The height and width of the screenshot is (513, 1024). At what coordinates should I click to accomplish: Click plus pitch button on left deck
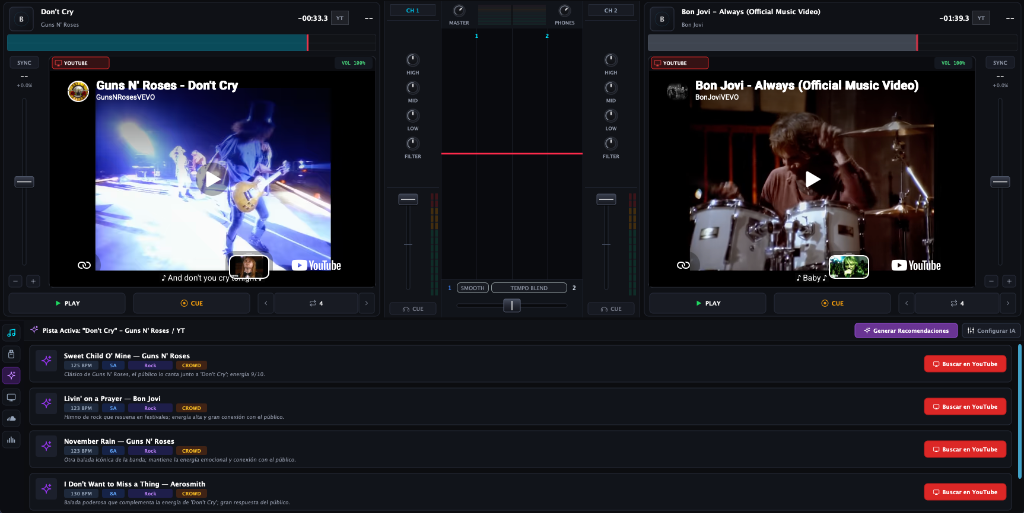[x=33, y=281]
